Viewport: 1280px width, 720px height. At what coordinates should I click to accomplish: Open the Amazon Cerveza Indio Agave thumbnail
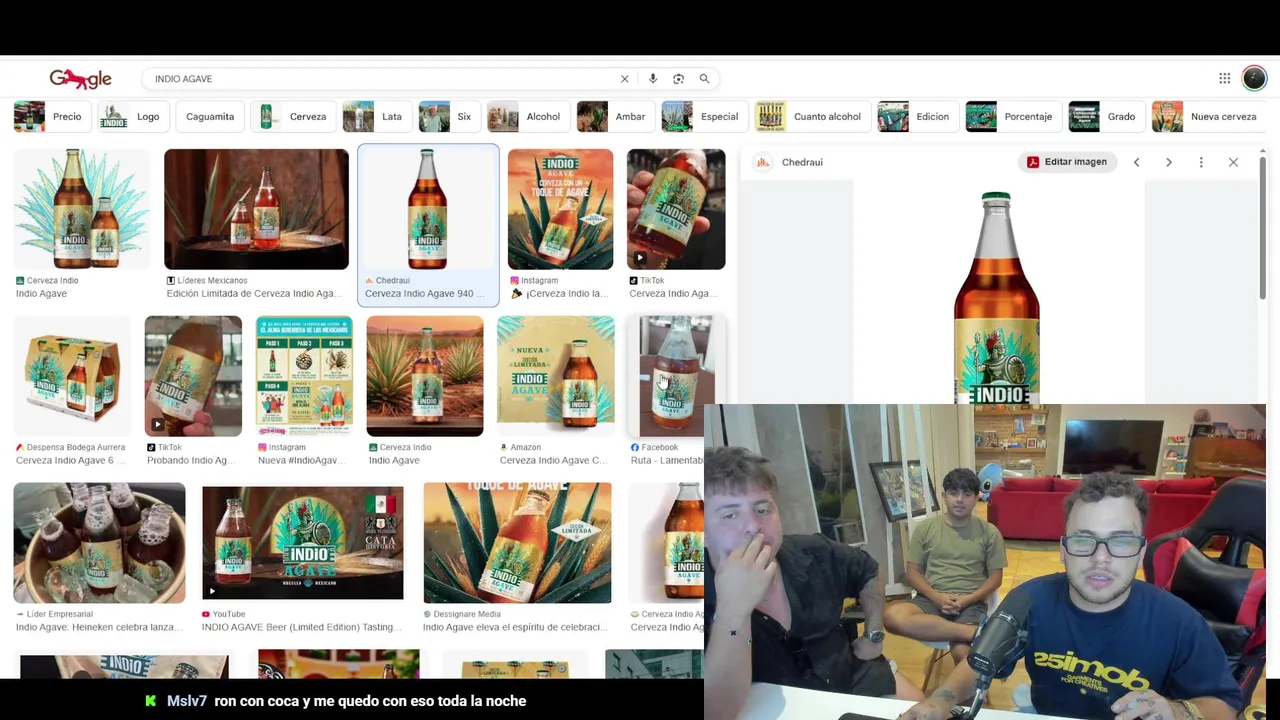pos(556,376)
